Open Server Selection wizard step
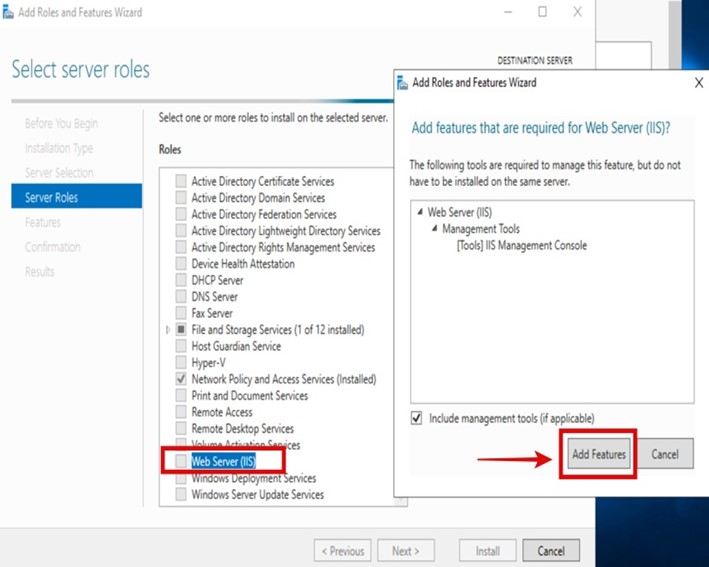709x567 pixels. click(x=59, y=173)
